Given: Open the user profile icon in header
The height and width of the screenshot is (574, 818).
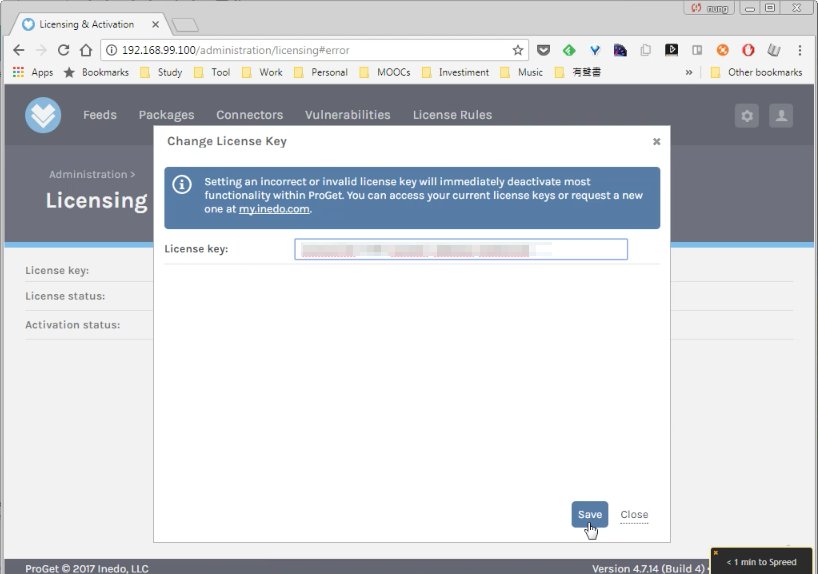Looking at the screenshot, I should click(x=781, y=115).
